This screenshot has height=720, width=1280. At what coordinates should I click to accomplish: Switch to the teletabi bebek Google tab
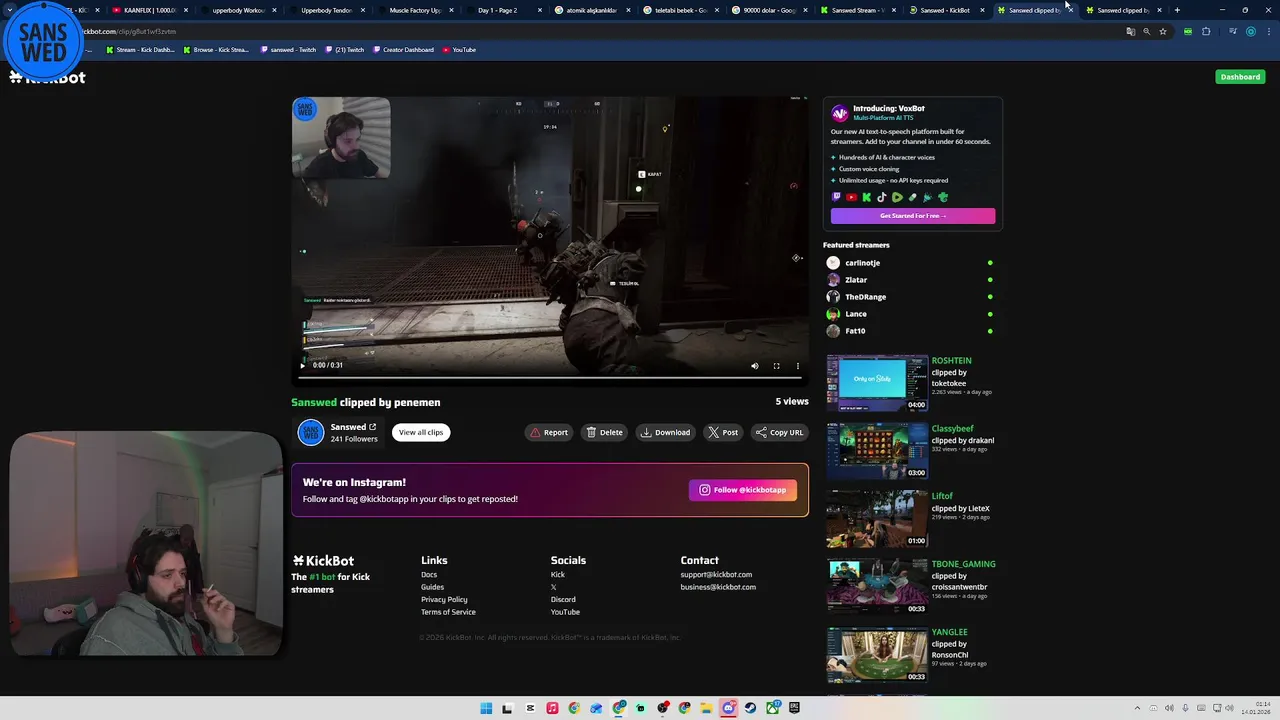680,10
